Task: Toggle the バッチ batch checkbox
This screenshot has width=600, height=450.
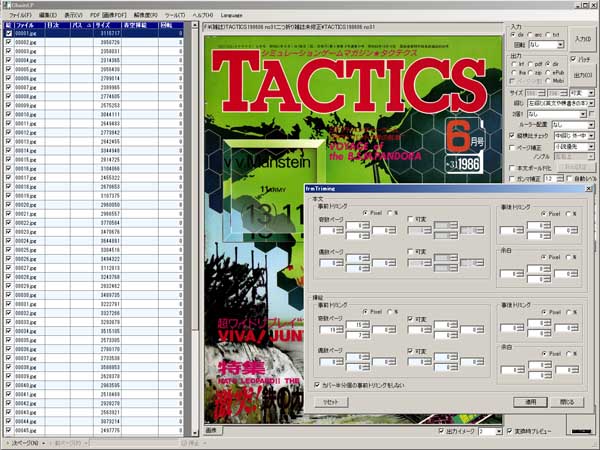Action: click(x=573, y=59)
